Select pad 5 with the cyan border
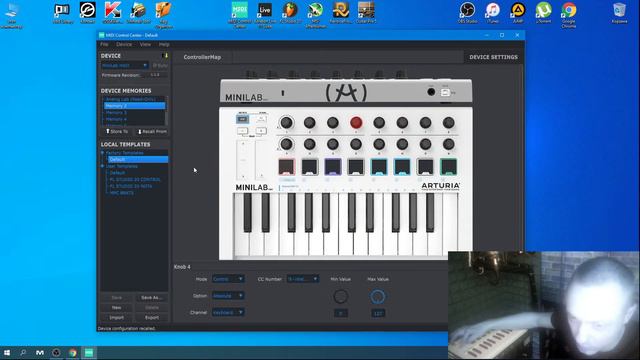The width and height of the screenshot is (640, 360). 379,167
